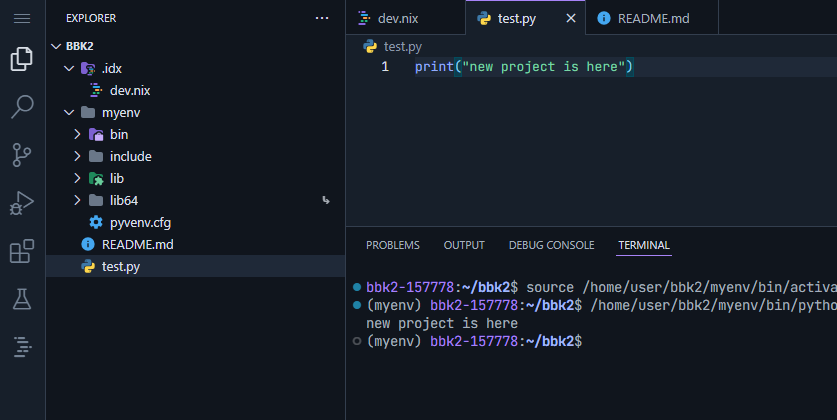Open the IDX panel icon in activity bar

pyautogui.click(x=22, y=347)
